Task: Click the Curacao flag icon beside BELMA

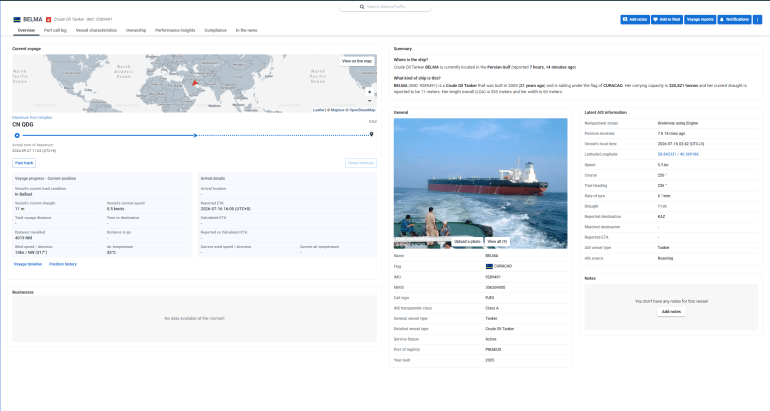Action: [x=17, y=20]
